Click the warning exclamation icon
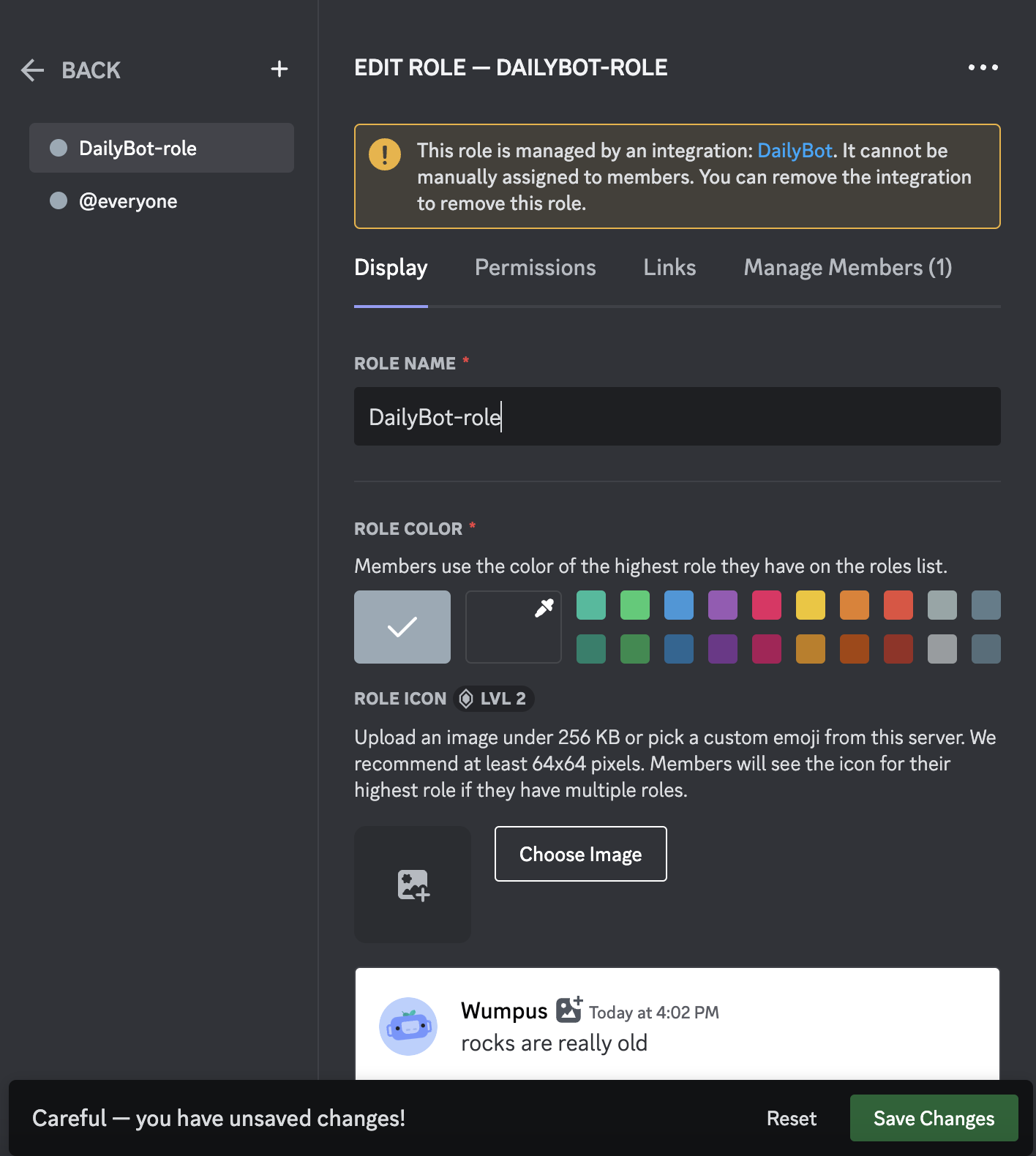 click(385, 154)
